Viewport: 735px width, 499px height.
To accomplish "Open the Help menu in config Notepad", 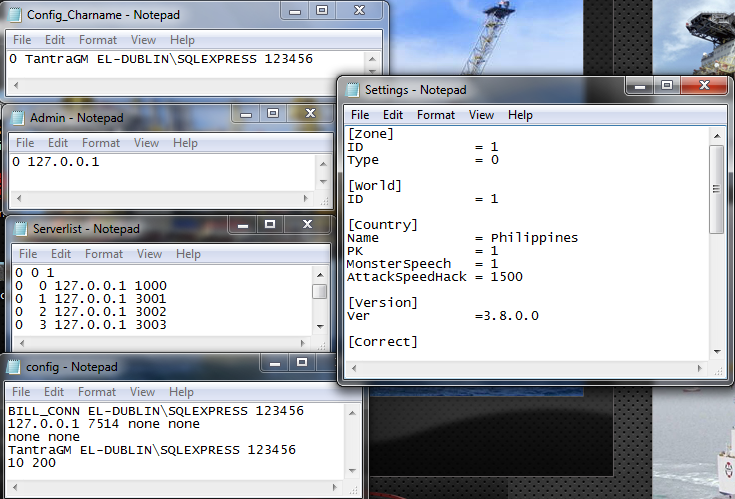I will [183, 392].
